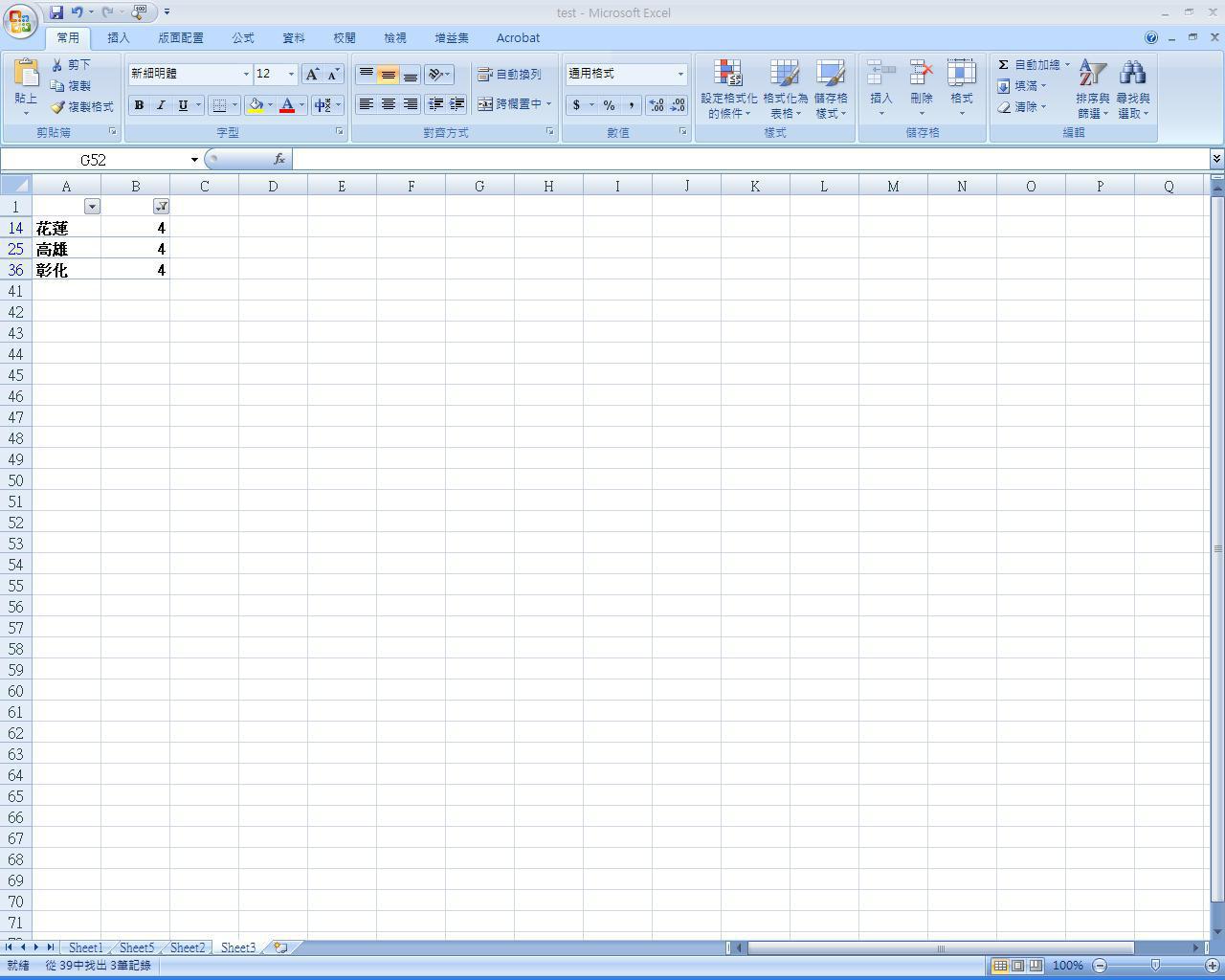Expand the Name Box dropdown
Image resolution: width=1225 pixels, height=980 pixels.
(194, 160)
